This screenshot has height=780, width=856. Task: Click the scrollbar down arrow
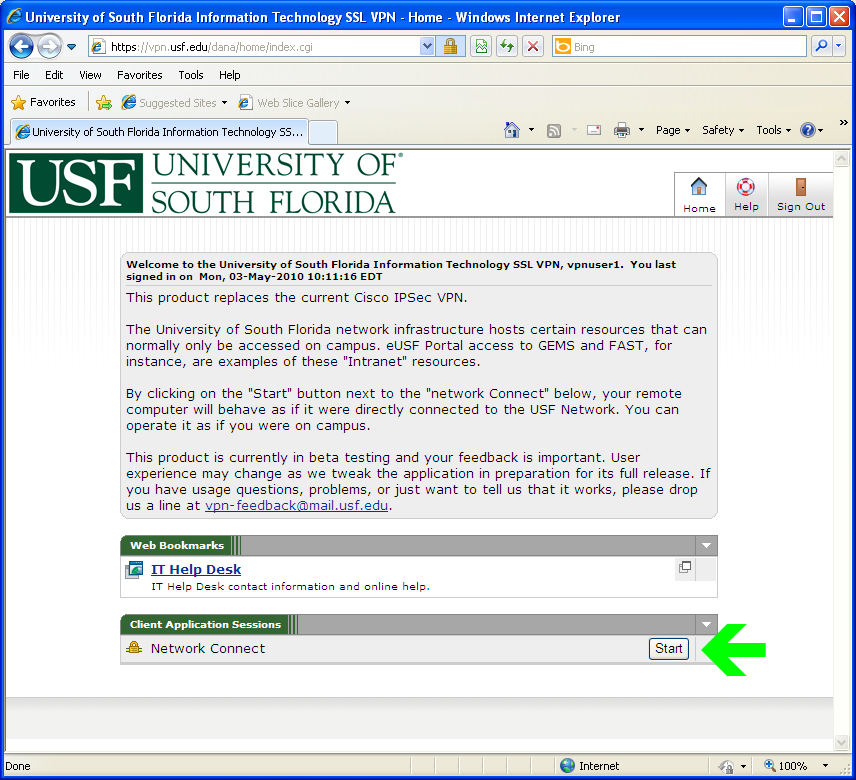(x=841, y=742)
